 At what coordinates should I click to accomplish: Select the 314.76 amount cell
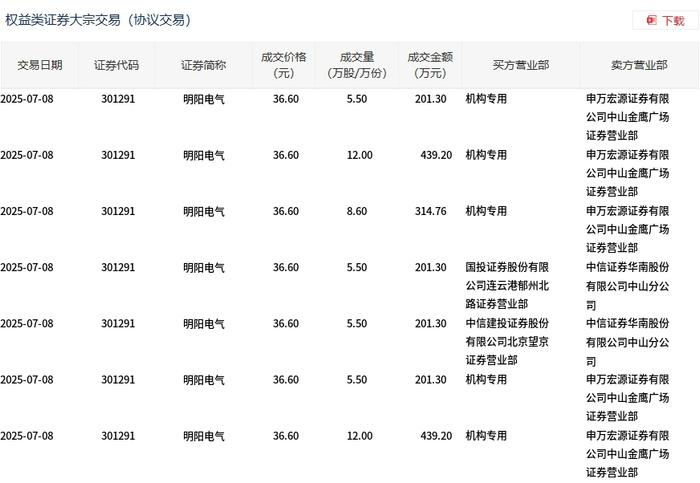(x=430, y=211)
